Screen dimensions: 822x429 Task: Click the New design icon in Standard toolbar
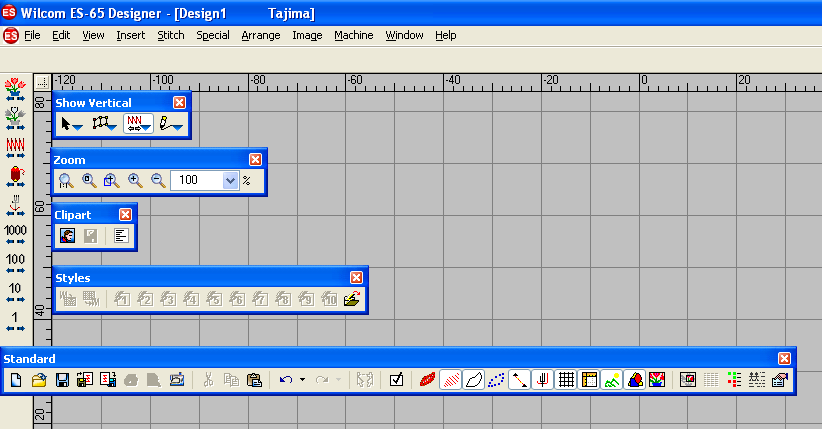pyautogui.click(x=16, y=380)
